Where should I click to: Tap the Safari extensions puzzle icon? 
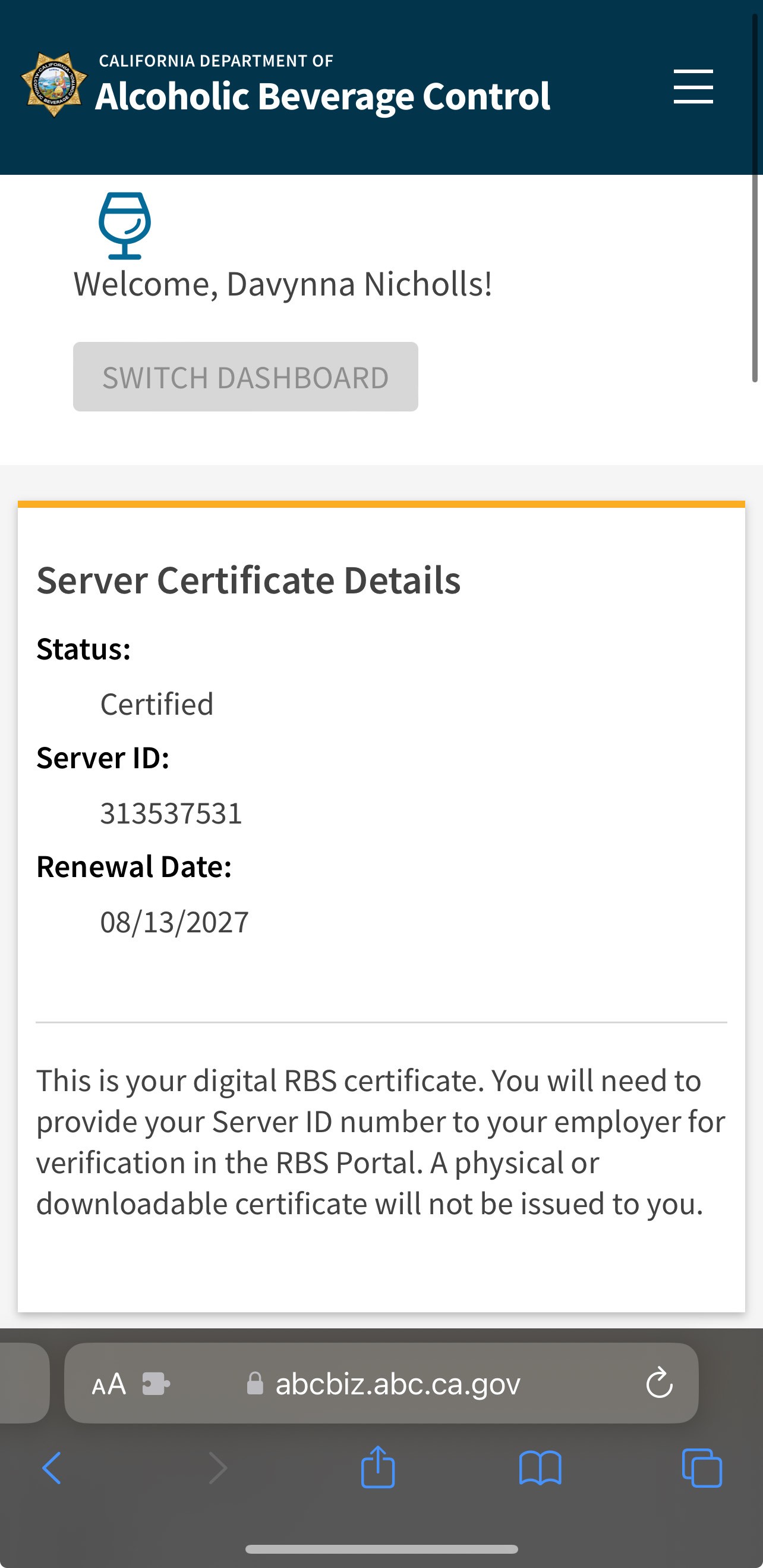[156, 1384]
